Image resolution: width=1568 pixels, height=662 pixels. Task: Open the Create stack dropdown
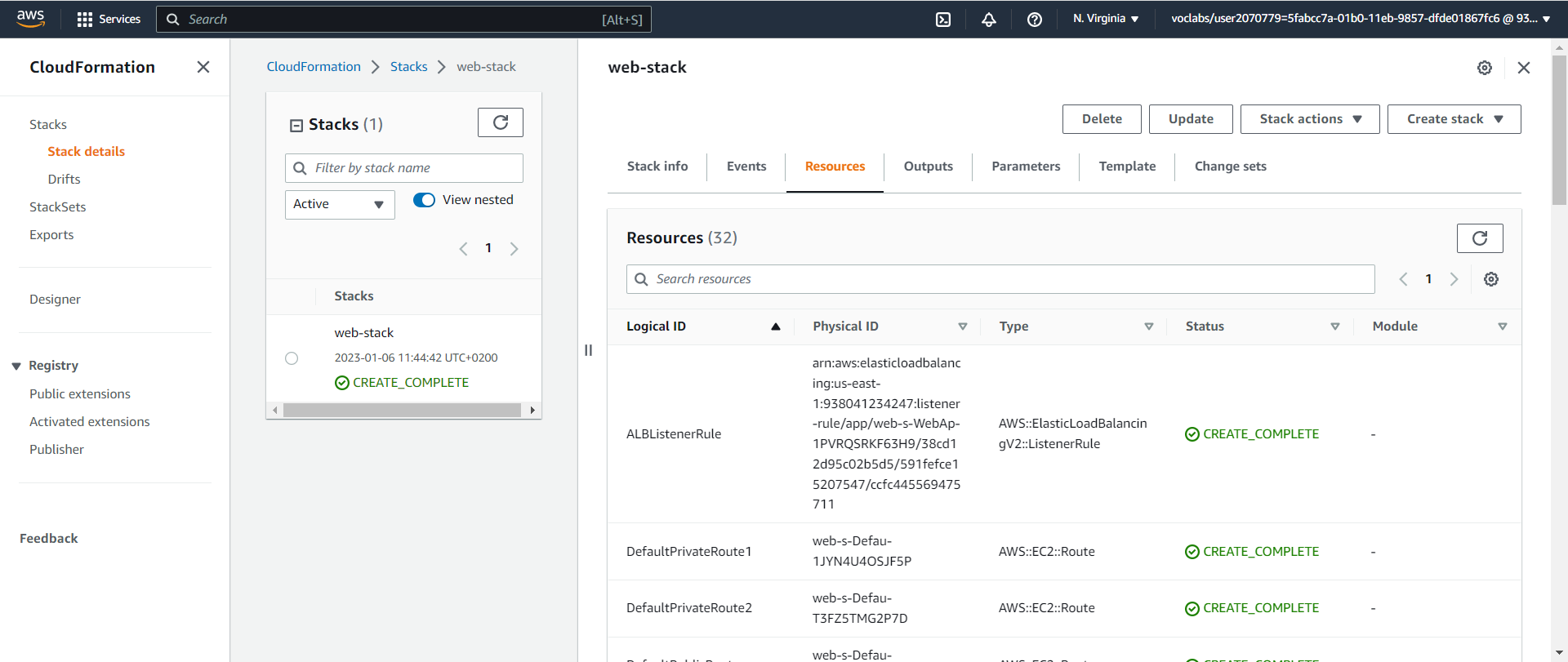click(x=1454, y=119)
